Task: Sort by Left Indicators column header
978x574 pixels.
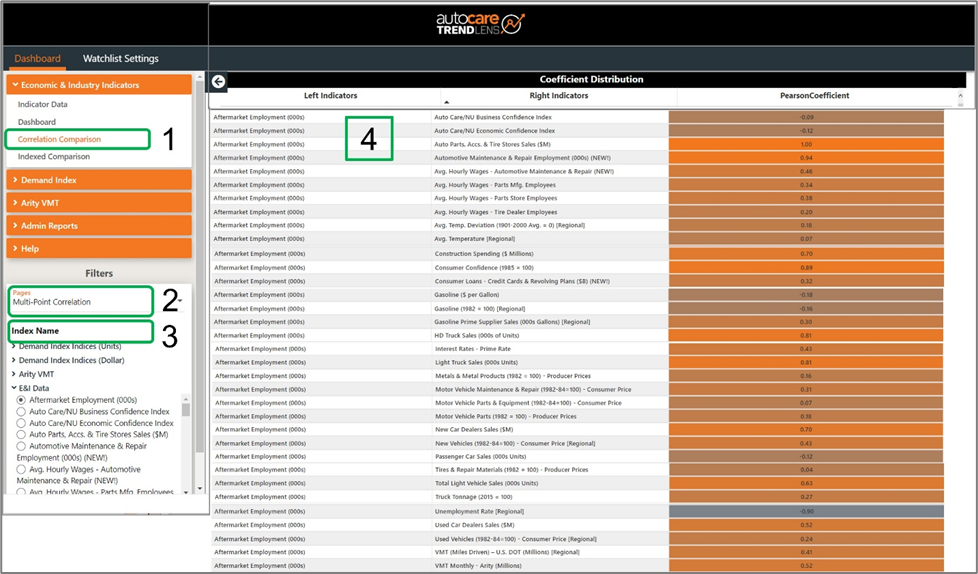Action: pos(331,96)
